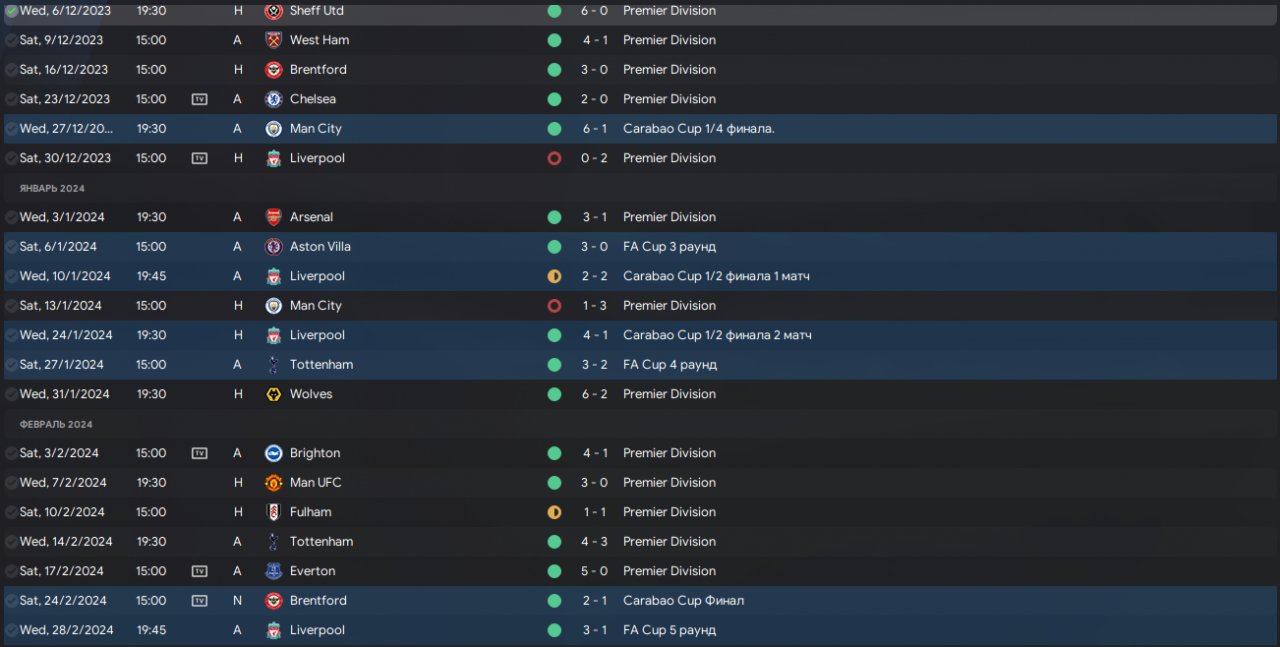This screenshot has height=647, width=1280.
Task: Open the Carabao Cup Финал competition
Action: point(683,600)
